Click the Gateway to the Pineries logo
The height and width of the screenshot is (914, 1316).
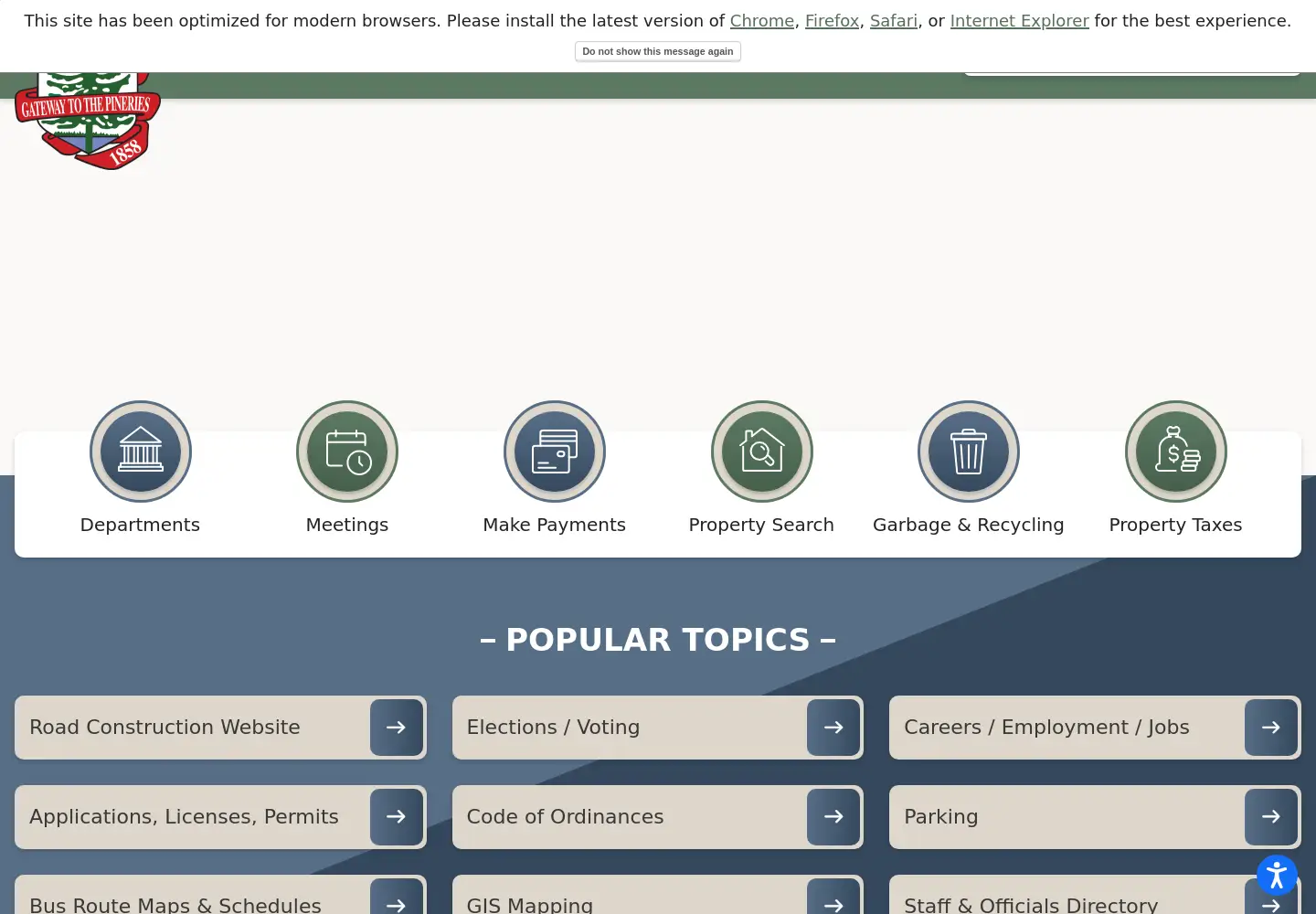coord(88,121)
